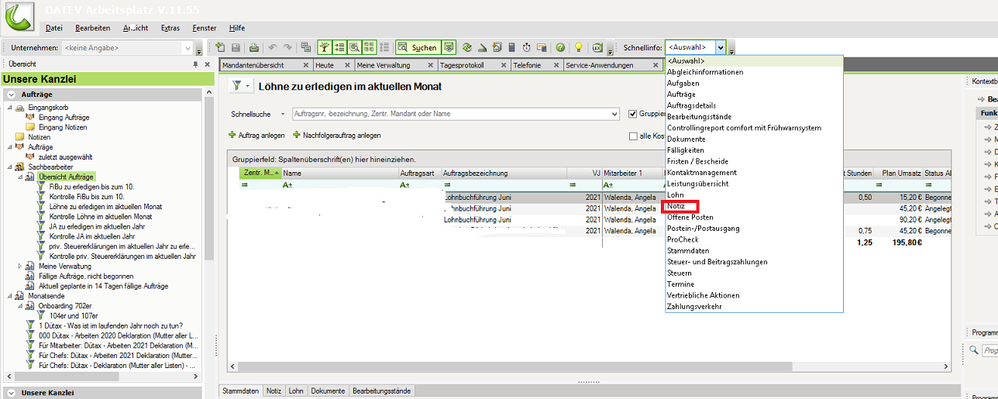Toggle the tree view toolbar icon
This screenshot has width=998, height=399.
[x=324, y=47]
